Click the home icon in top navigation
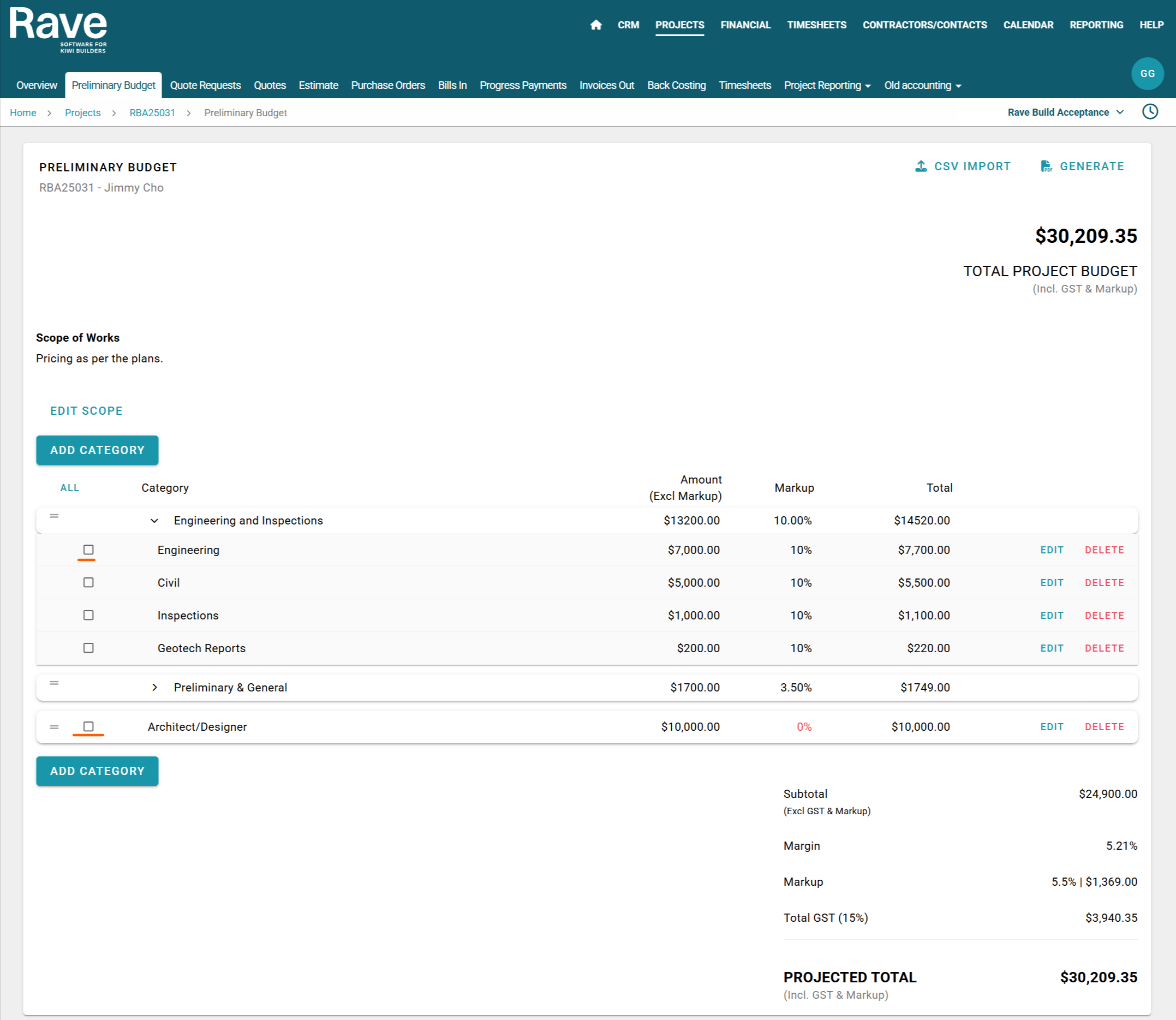The image size is (1176, 1020). point(595,25)
